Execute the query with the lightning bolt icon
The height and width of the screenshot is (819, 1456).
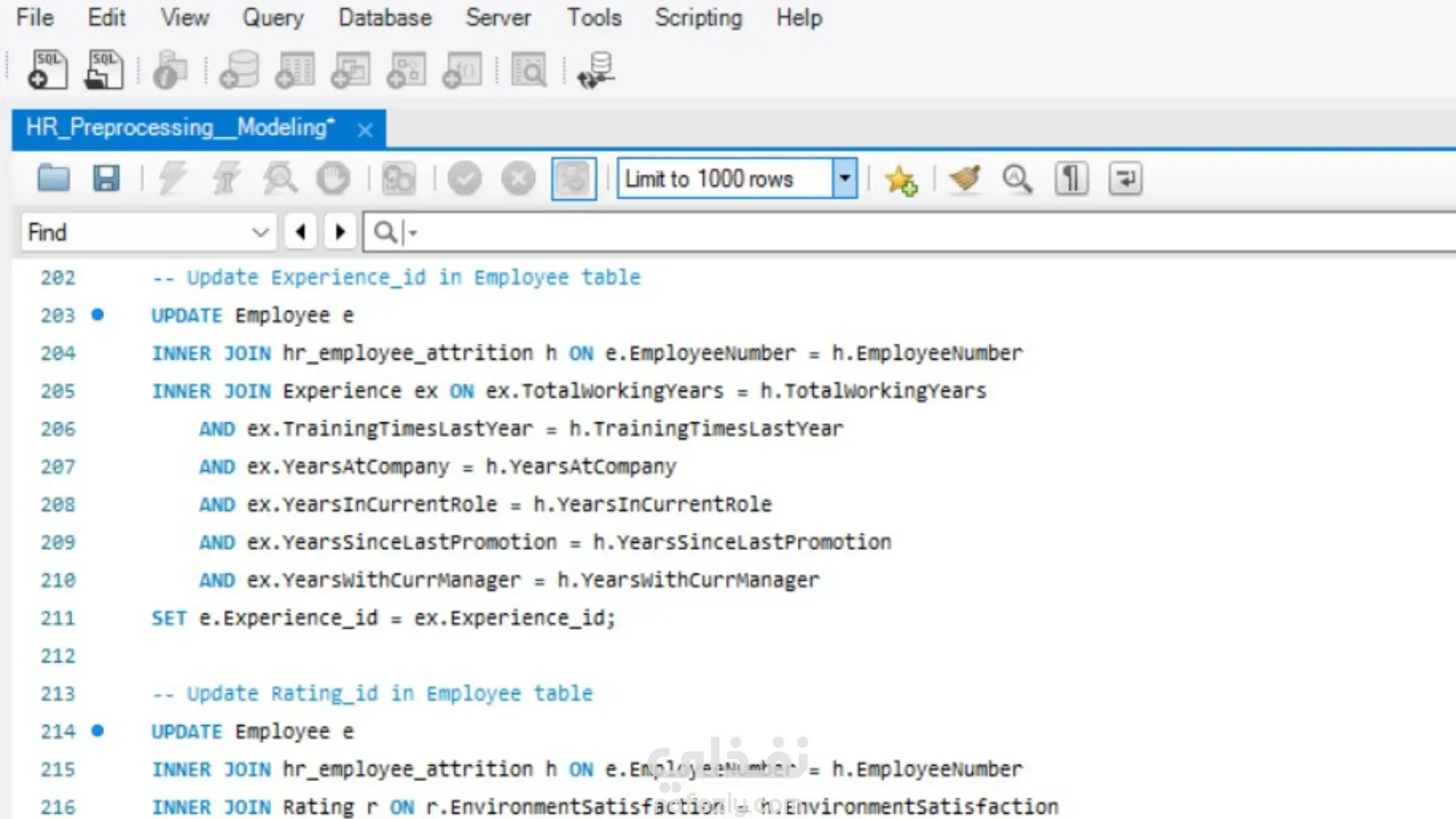pyautogui.click(x=172, y=179)
